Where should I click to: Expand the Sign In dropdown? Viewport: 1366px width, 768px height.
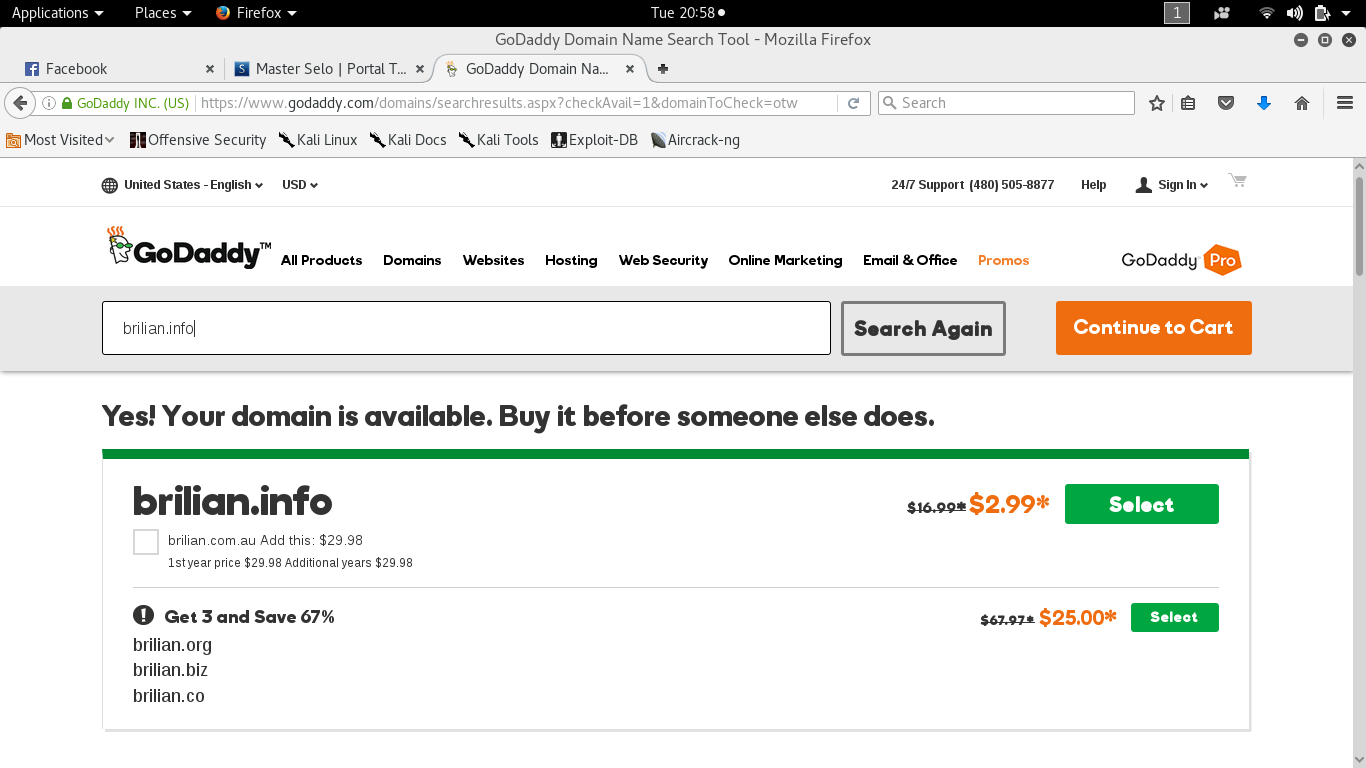(x=1172, y=185)
